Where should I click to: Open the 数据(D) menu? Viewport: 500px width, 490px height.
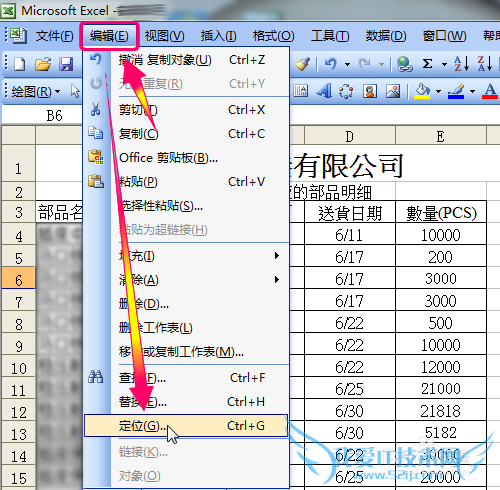point(386,36)
